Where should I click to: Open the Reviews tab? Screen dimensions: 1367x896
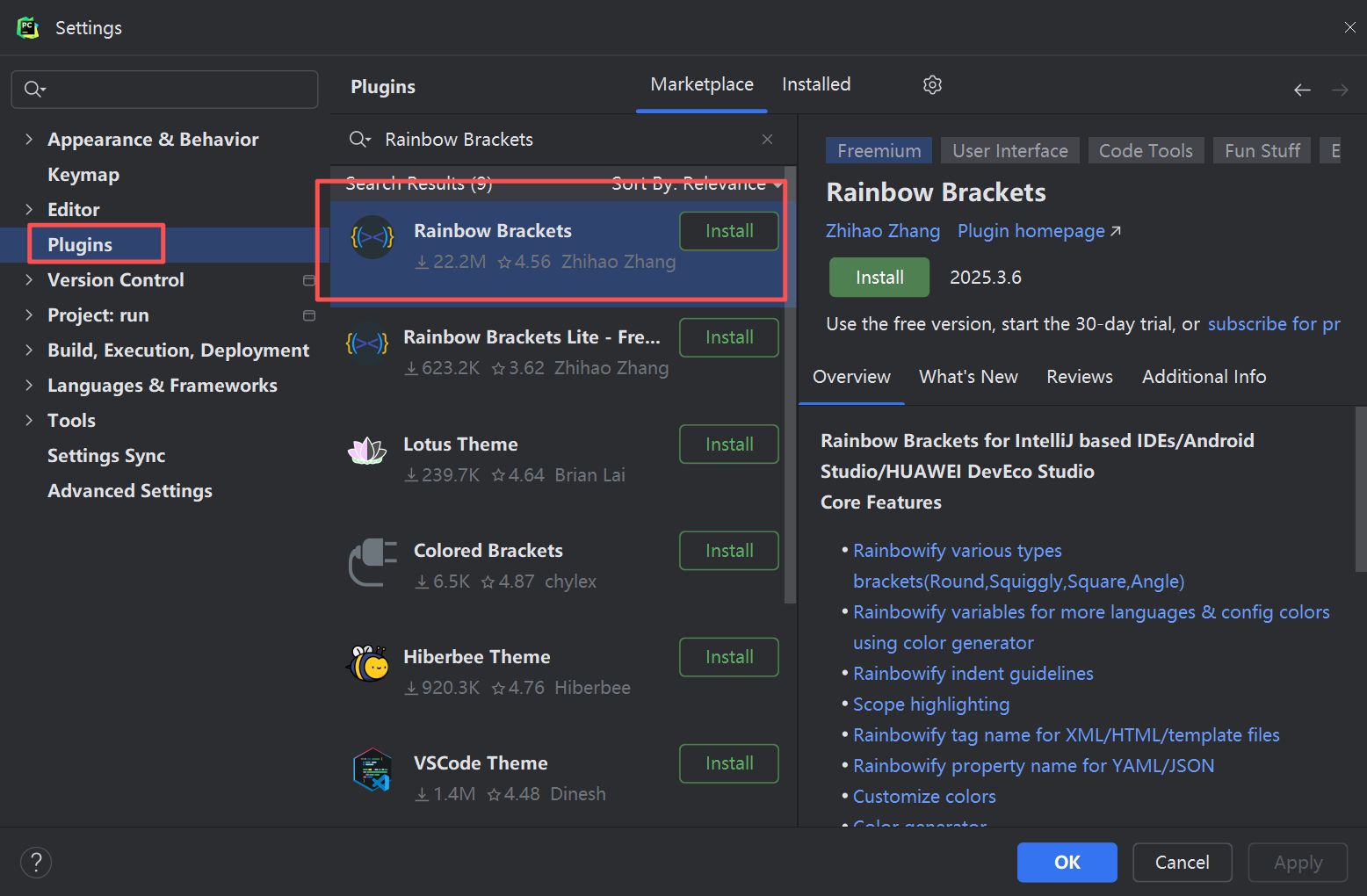coord(1079,377)
